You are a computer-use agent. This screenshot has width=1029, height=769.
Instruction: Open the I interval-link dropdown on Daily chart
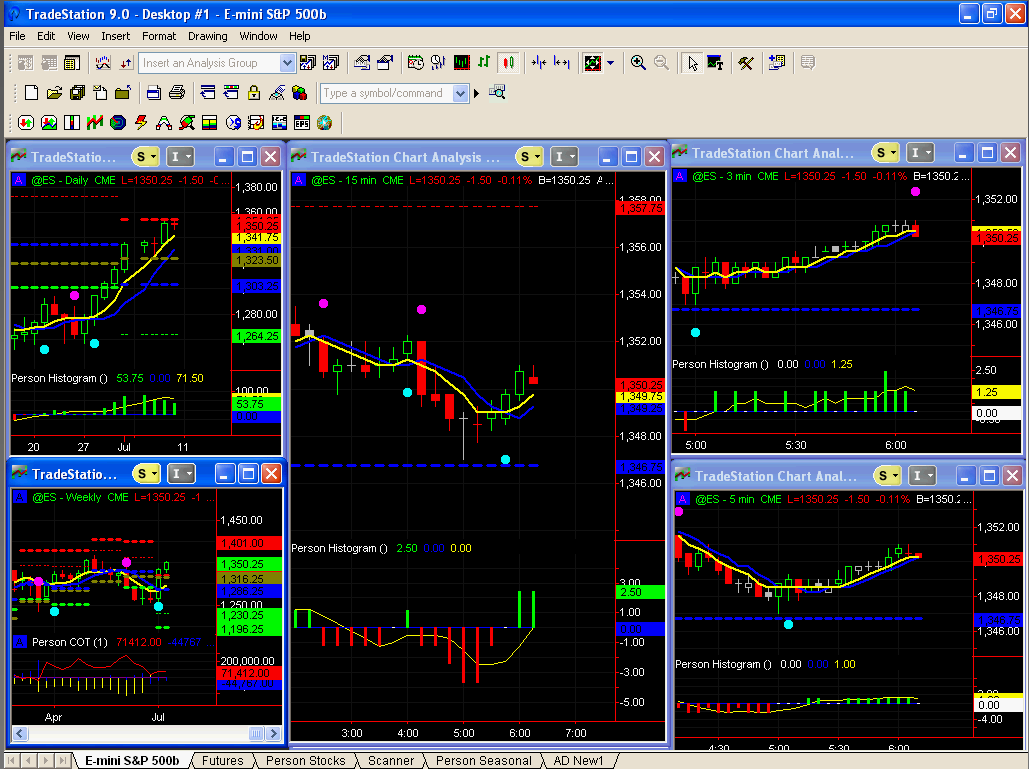180,157
